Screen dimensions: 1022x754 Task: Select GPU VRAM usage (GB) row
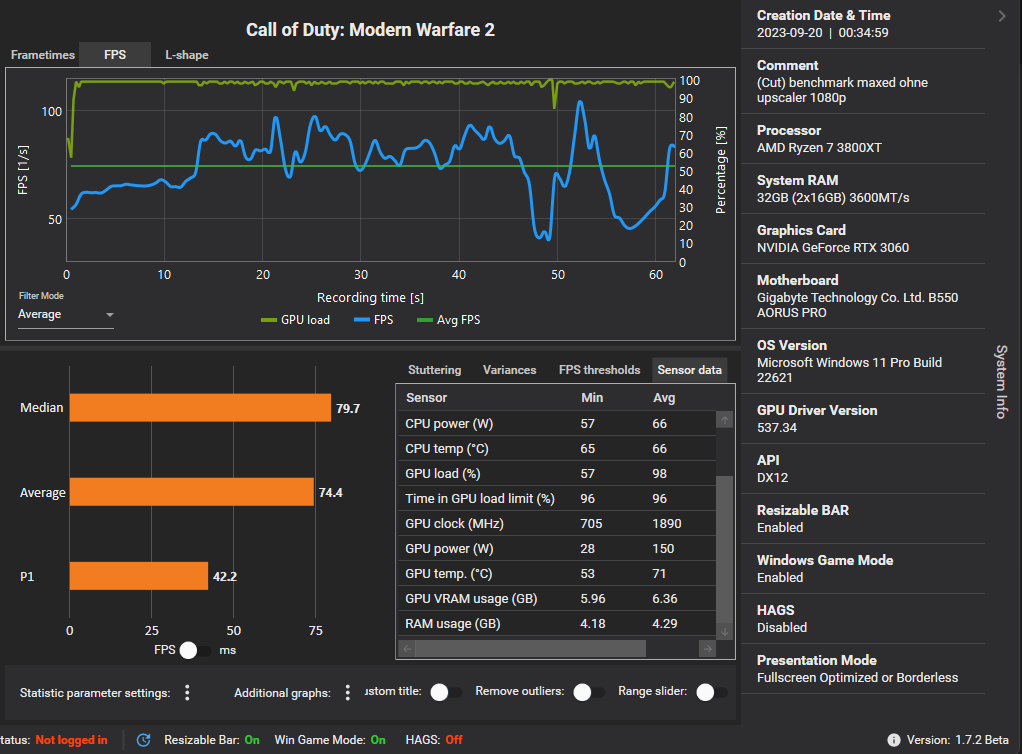pos(557,598)
